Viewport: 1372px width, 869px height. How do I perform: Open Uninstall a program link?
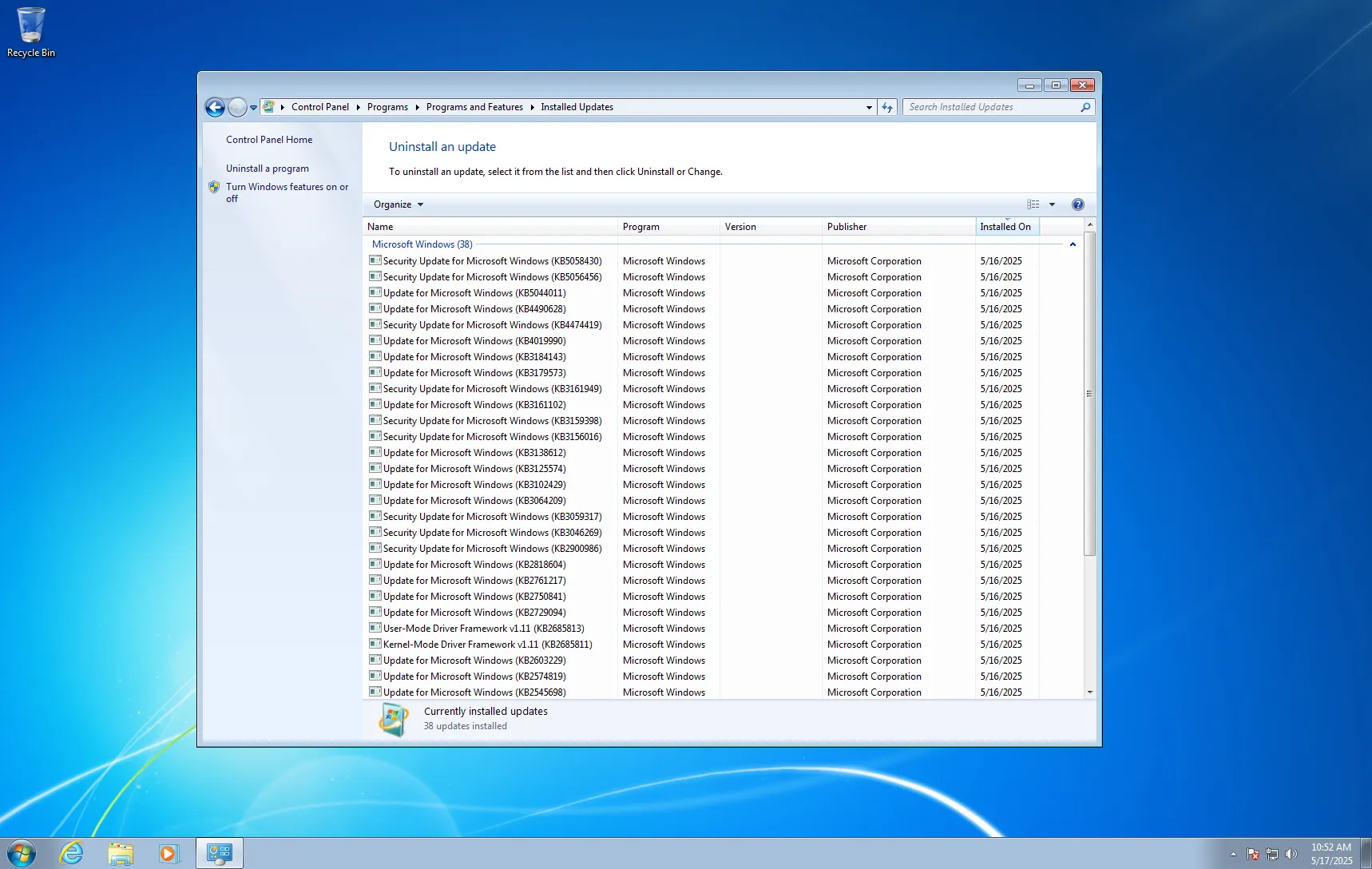(268, 169)
